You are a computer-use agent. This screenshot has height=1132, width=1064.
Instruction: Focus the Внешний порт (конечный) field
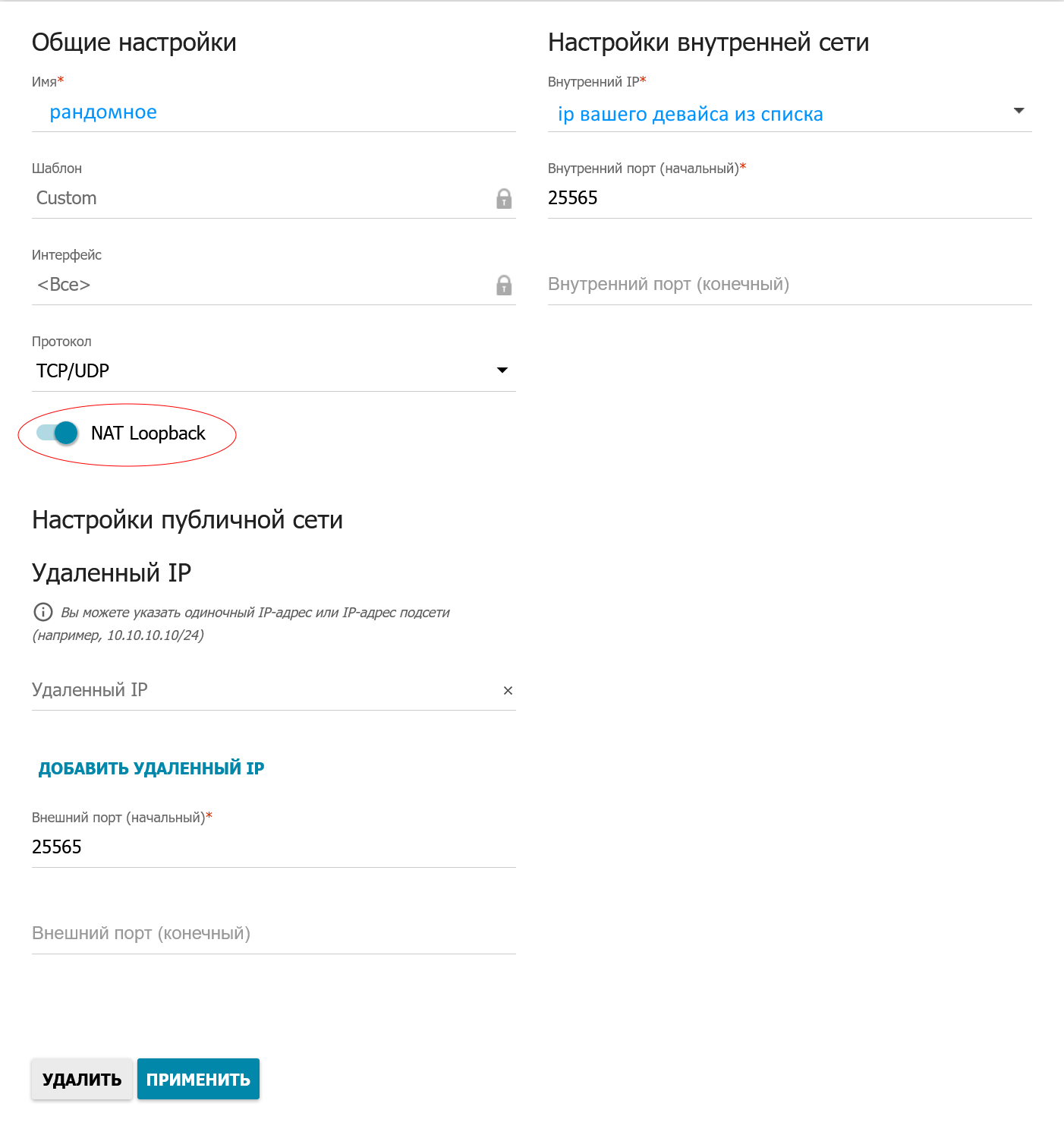274,934
